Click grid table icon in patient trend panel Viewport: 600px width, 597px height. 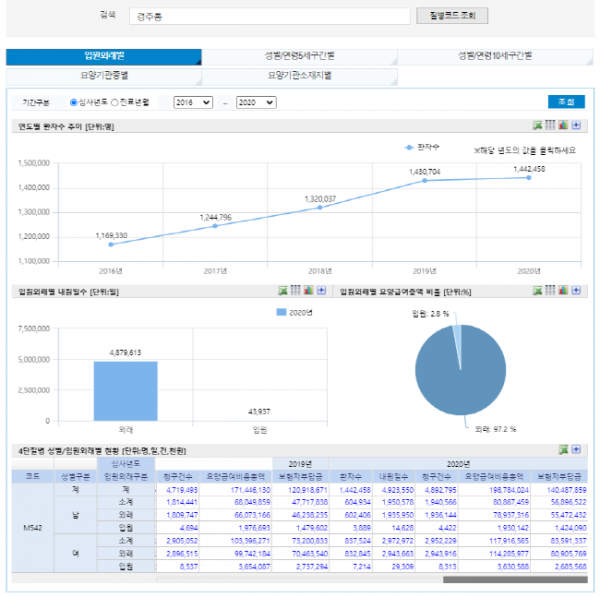click(551, 126)
